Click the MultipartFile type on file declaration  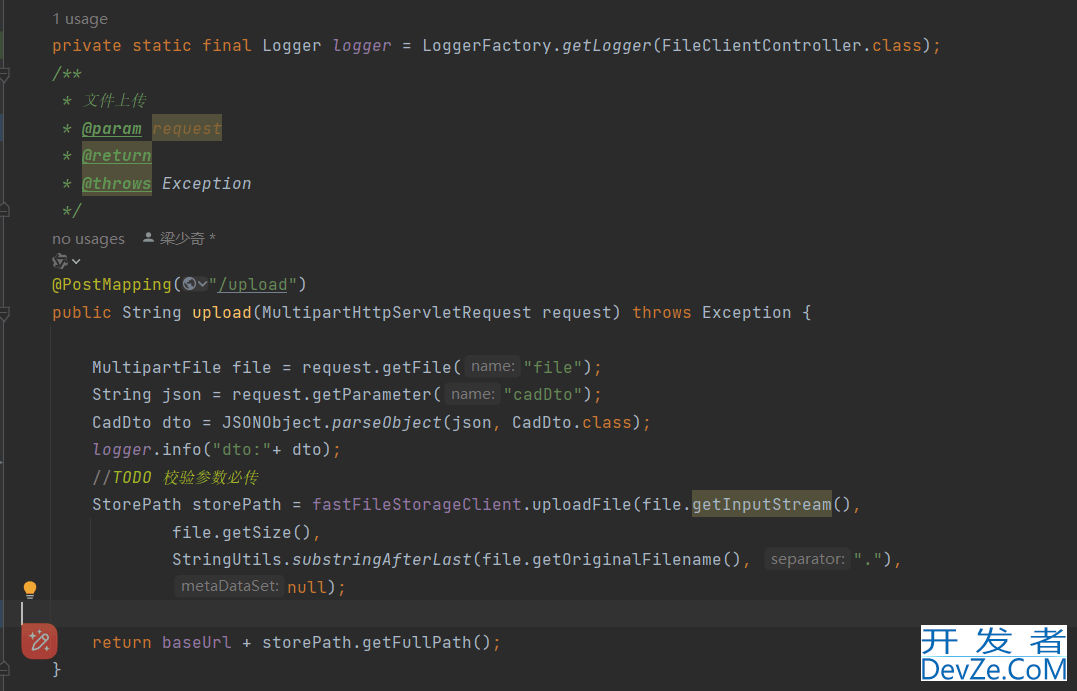tap(157, 367)
